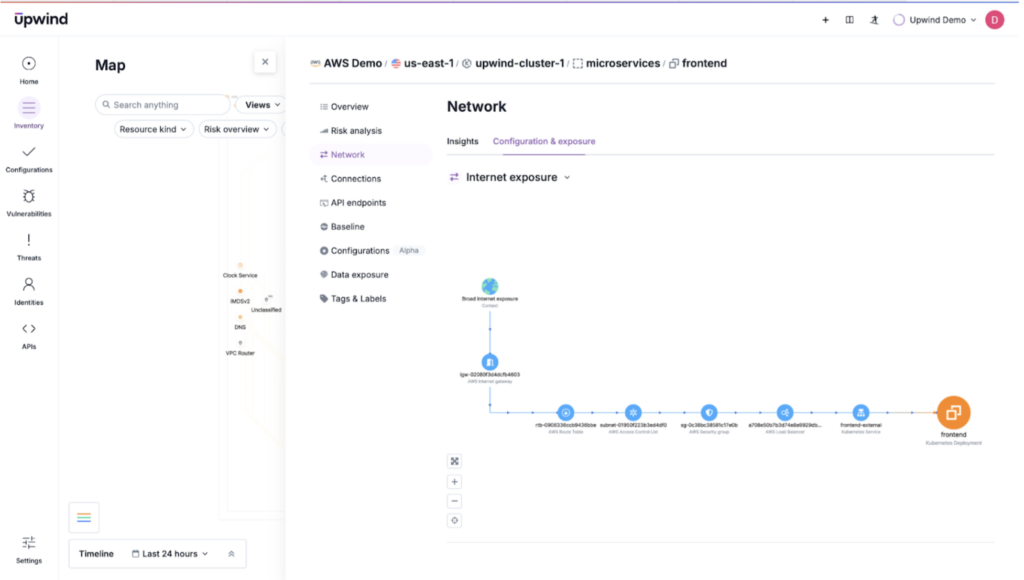Open the Last 24 hours time range
Viewport: 1024px width, 580px height.
point(170,554)
